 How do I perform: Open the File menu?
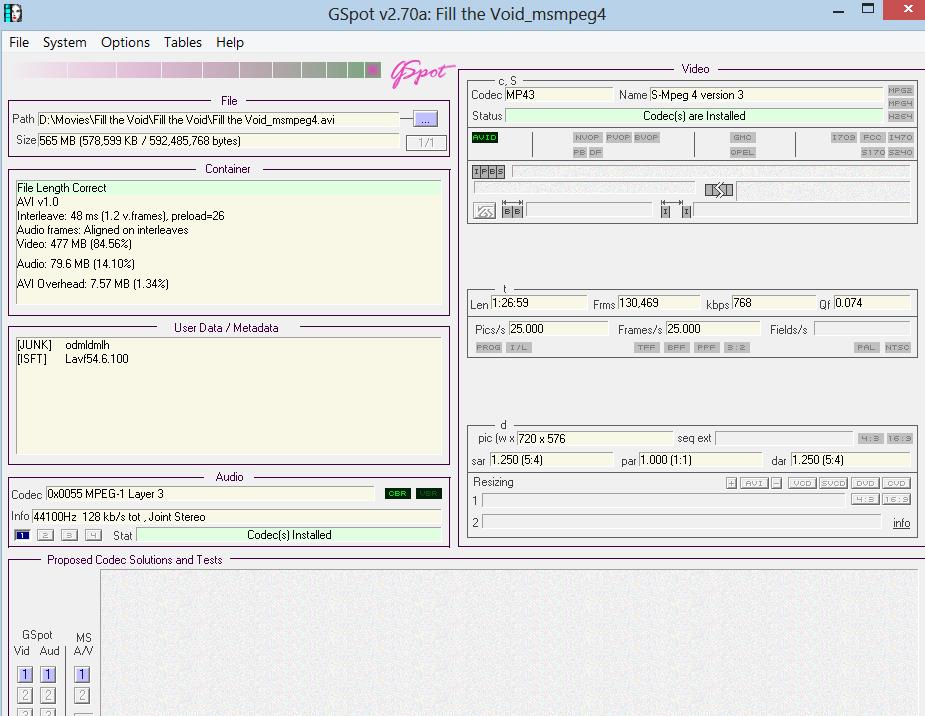pos(19,42)
